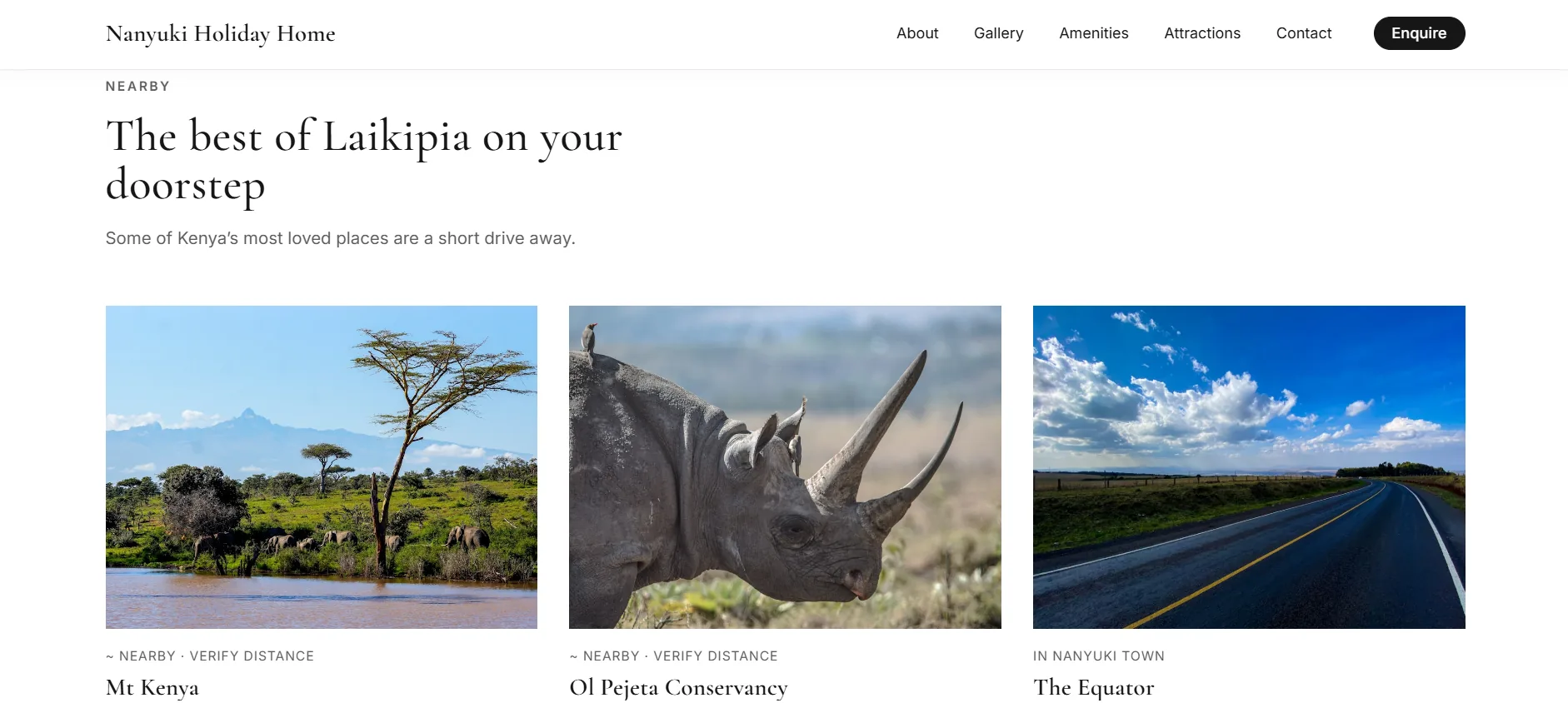Click the Verify Distance label under rhino photo
Image resolution: width=1568 pixels, height=703 pixels.
pyautogui.click(x=716, y=656)
